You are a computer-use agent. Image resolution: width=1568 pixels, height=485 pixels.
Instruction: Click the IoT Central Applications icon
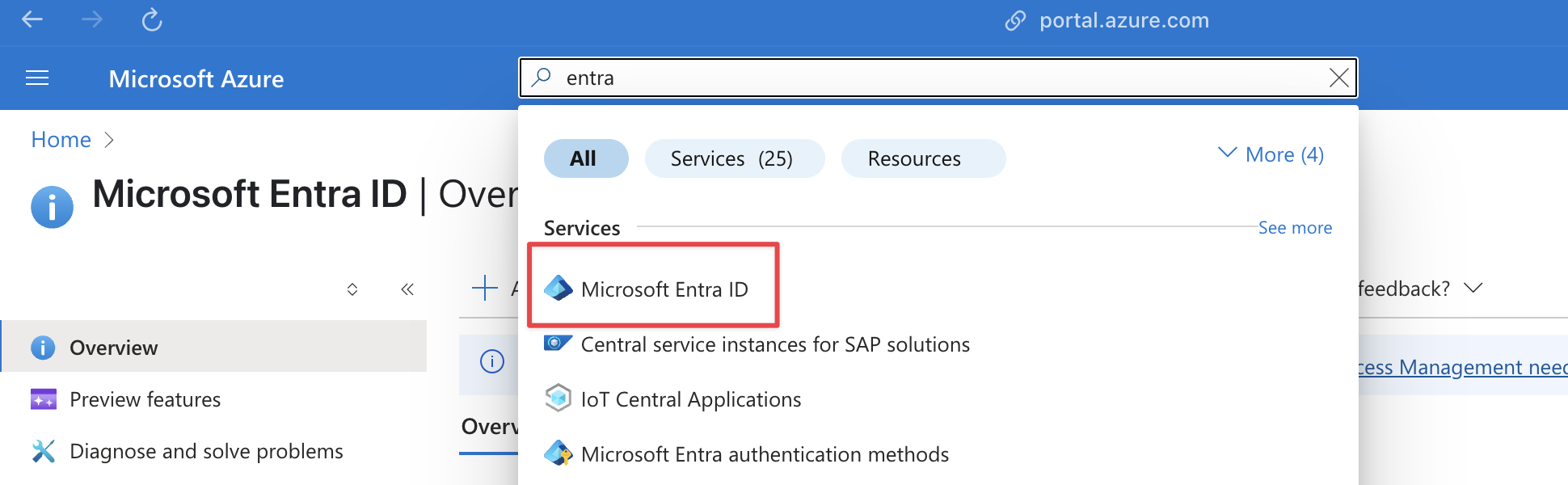(558, 399)
